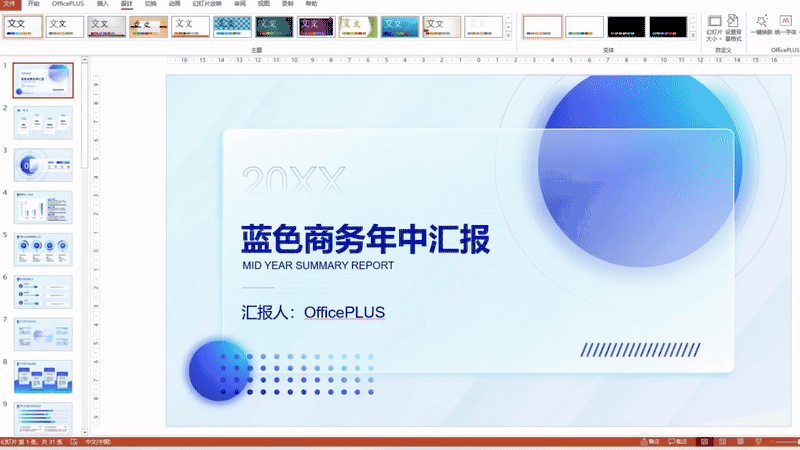
Task: Open the 文件 (File) tab
Action: [x=10, y=4]
